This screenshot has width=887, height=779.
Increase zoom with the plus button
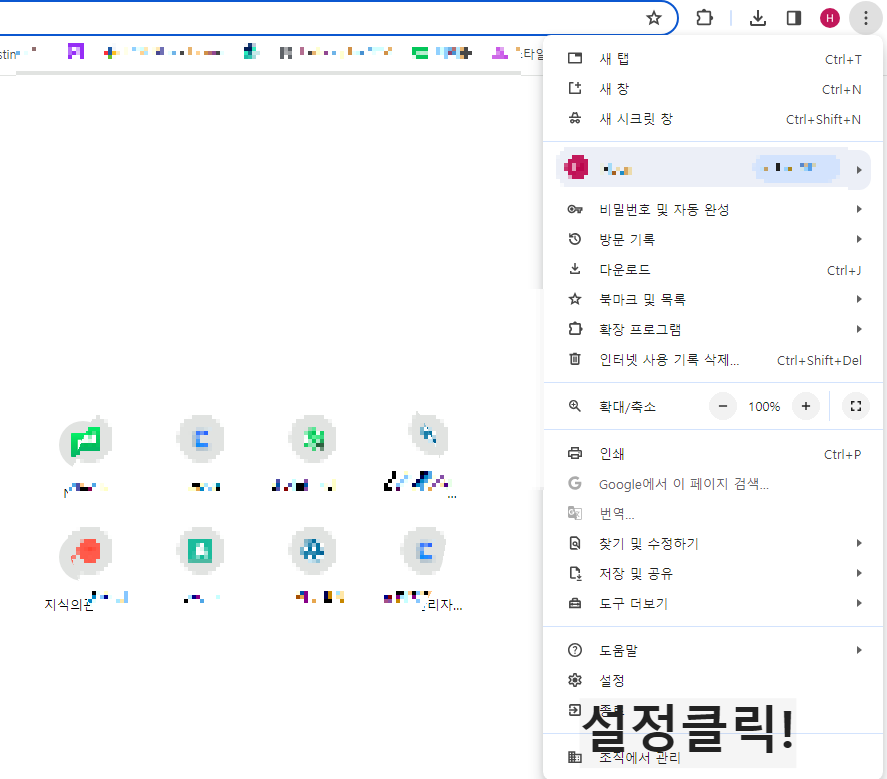[x=806, y=406]
